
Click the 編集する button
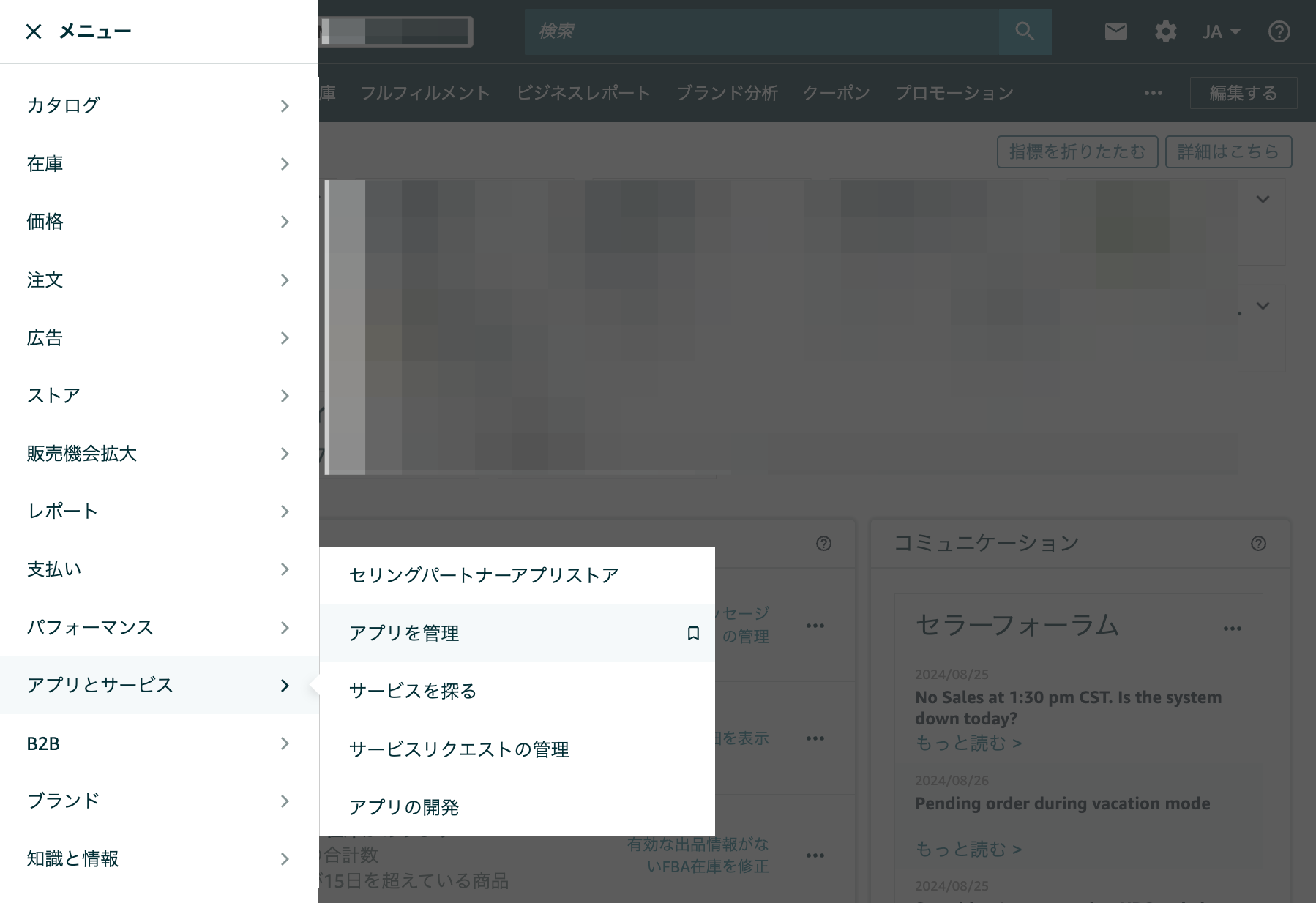1244,93
